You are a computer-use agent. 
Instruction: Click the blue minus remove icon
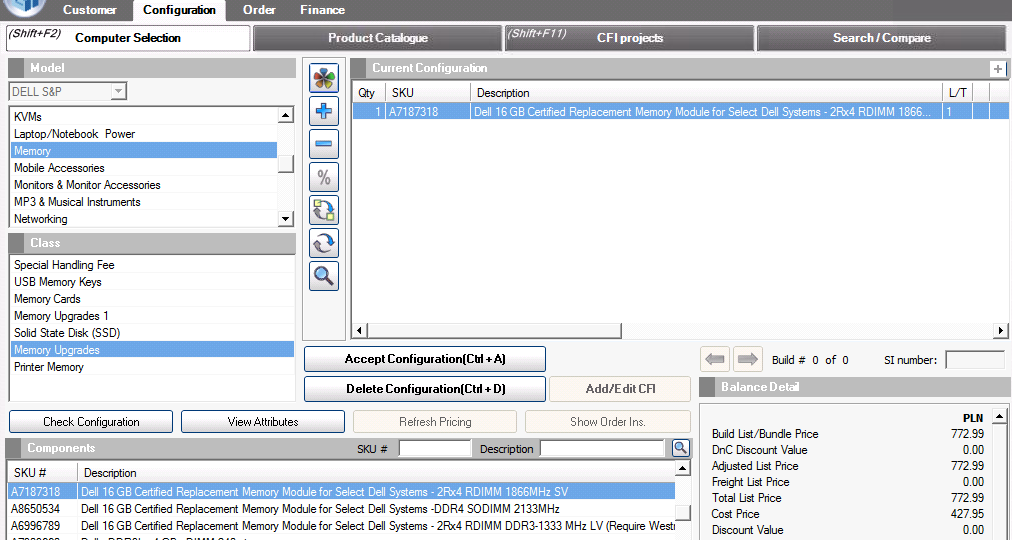point(324,145)
